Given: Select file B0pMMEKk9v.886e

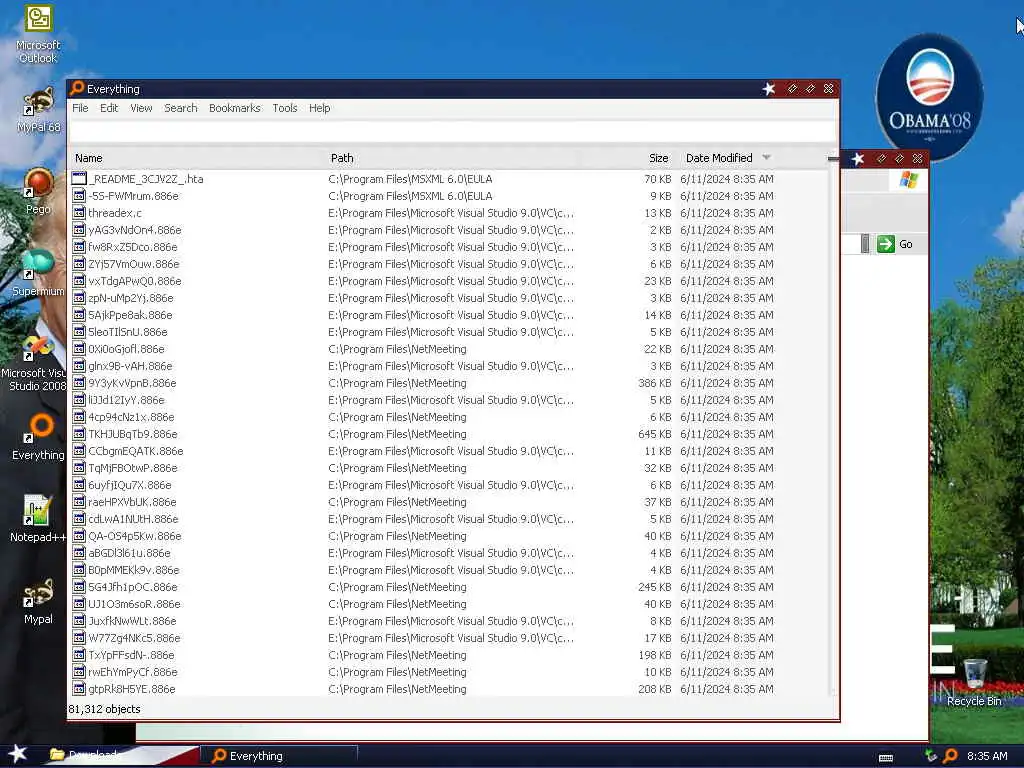Looking at the screenshot, I should pos(134,569).
